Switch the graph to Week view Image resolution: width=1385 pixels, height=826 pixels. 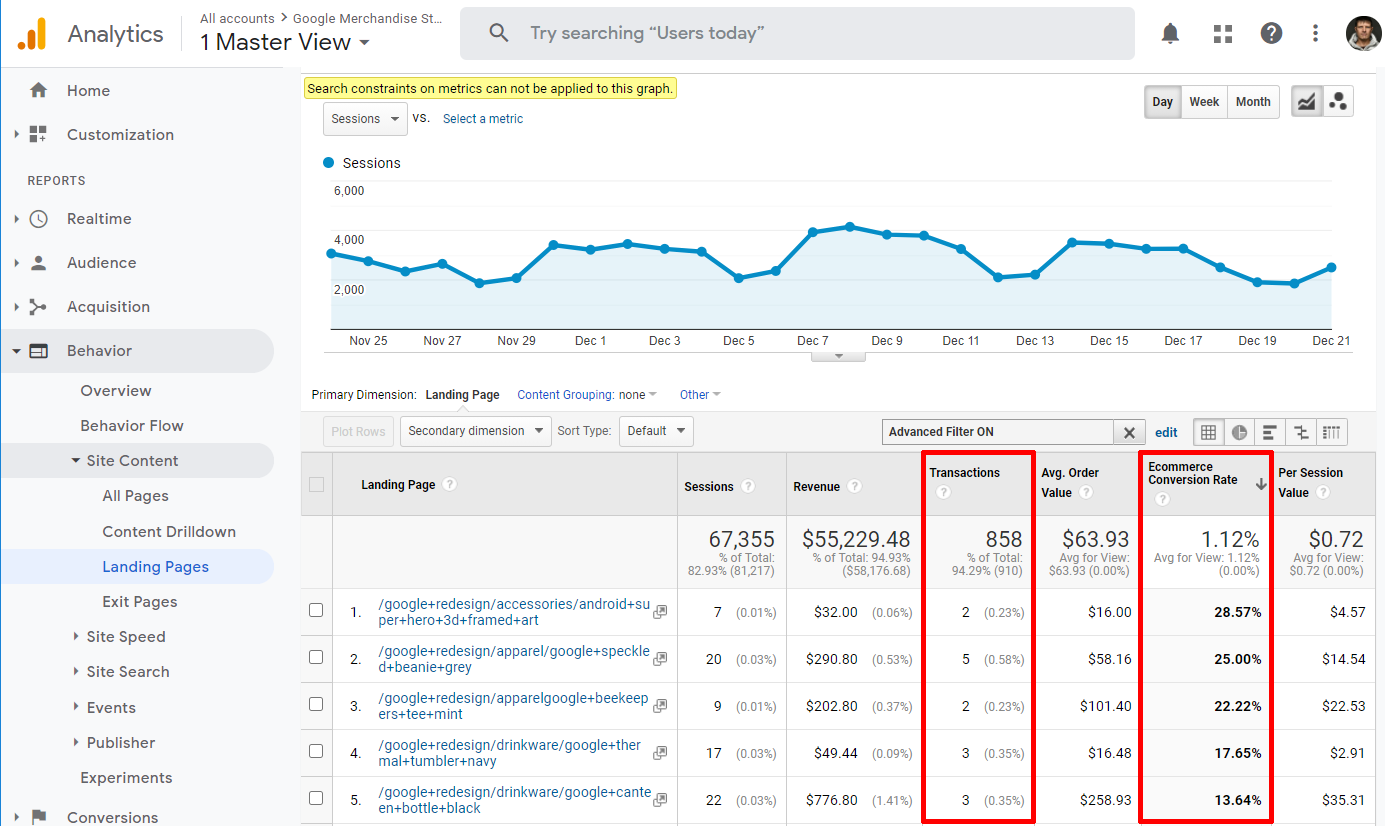[1204, 102]
